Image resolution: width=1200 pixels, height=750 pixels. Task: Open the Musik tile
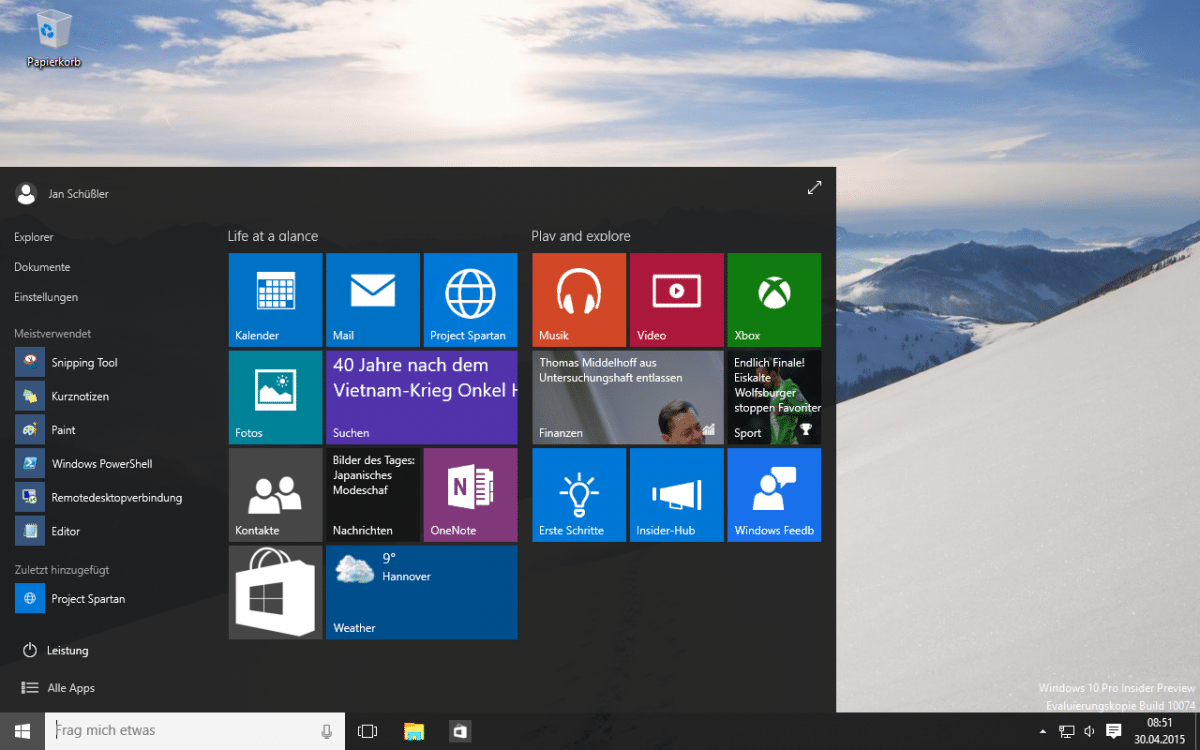point(579,300)
